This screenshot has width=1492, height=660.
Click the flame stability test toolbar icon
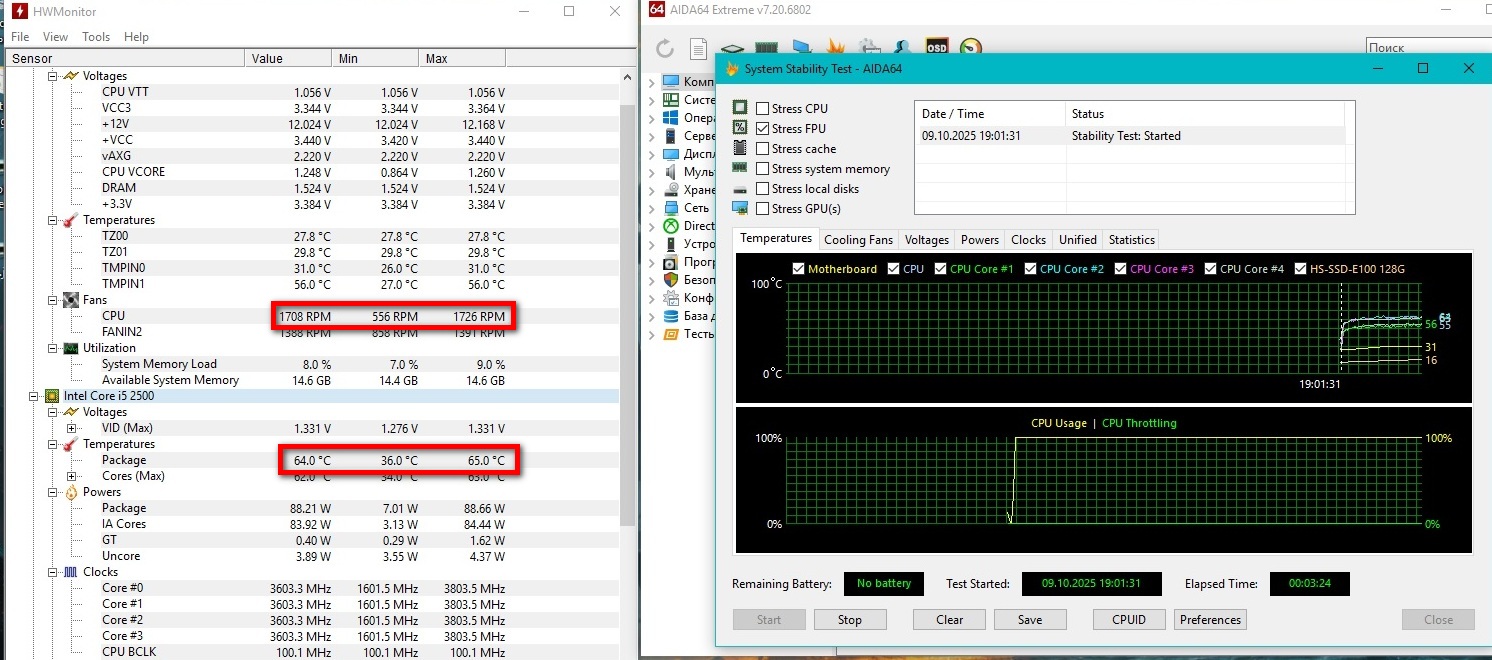coord(835,47)
